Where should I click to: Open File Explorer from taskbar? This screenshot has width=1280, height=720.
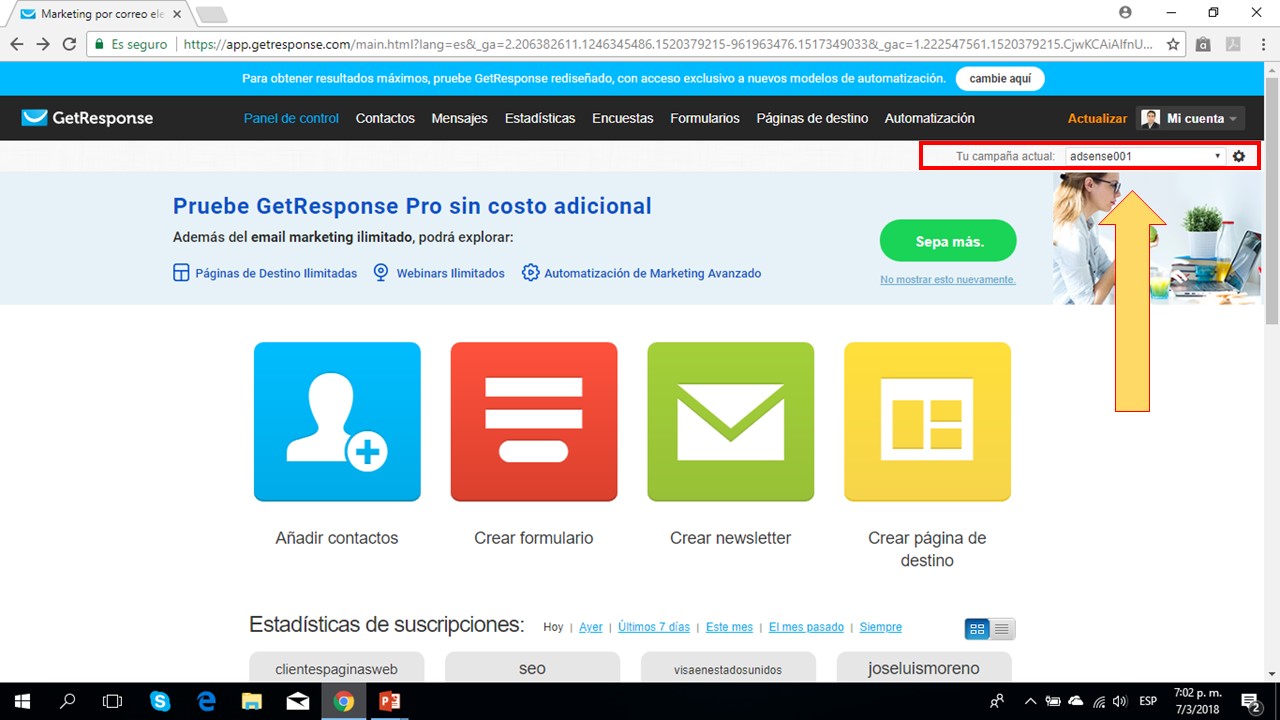pos(252,701)
